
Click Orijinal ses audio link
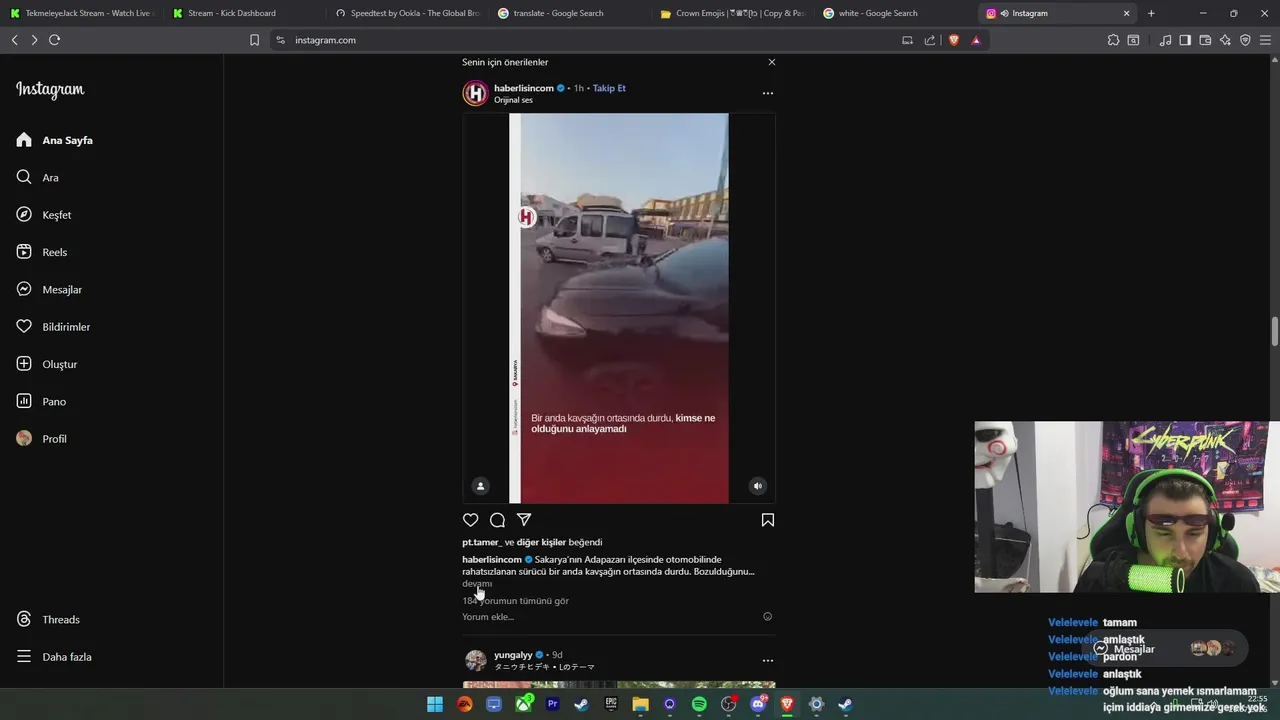[513, 100]
